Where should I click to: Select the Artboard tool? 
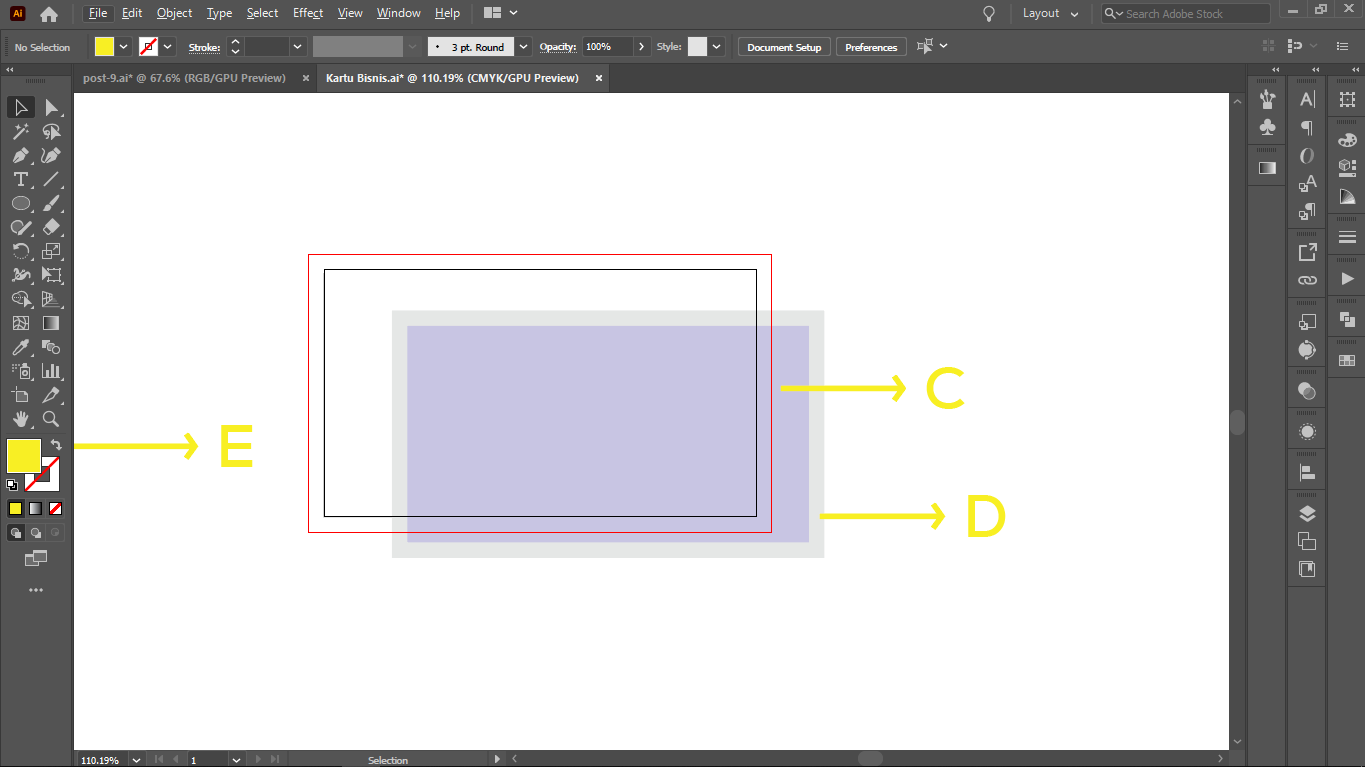pos(21,395)
